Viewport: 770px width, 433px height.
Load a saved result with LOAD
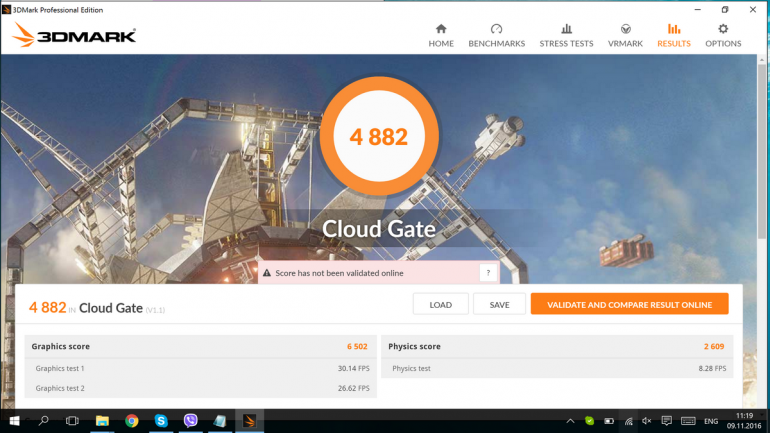(440, 304)
